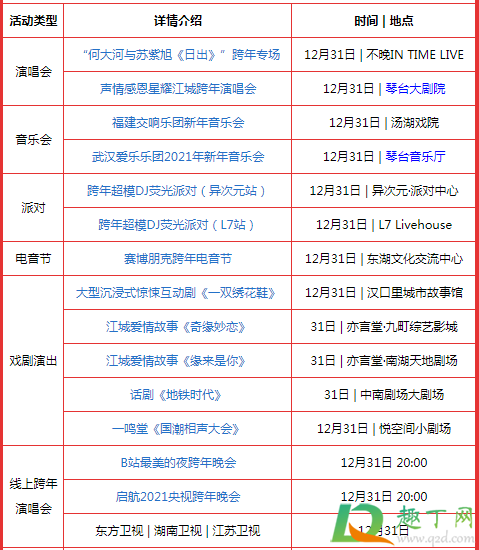The height and width of the screenshot is (550, 479).
Task: Open B站最美的夜跨年晚会 link
Action: pyautogui.click(x=178, y=463)
